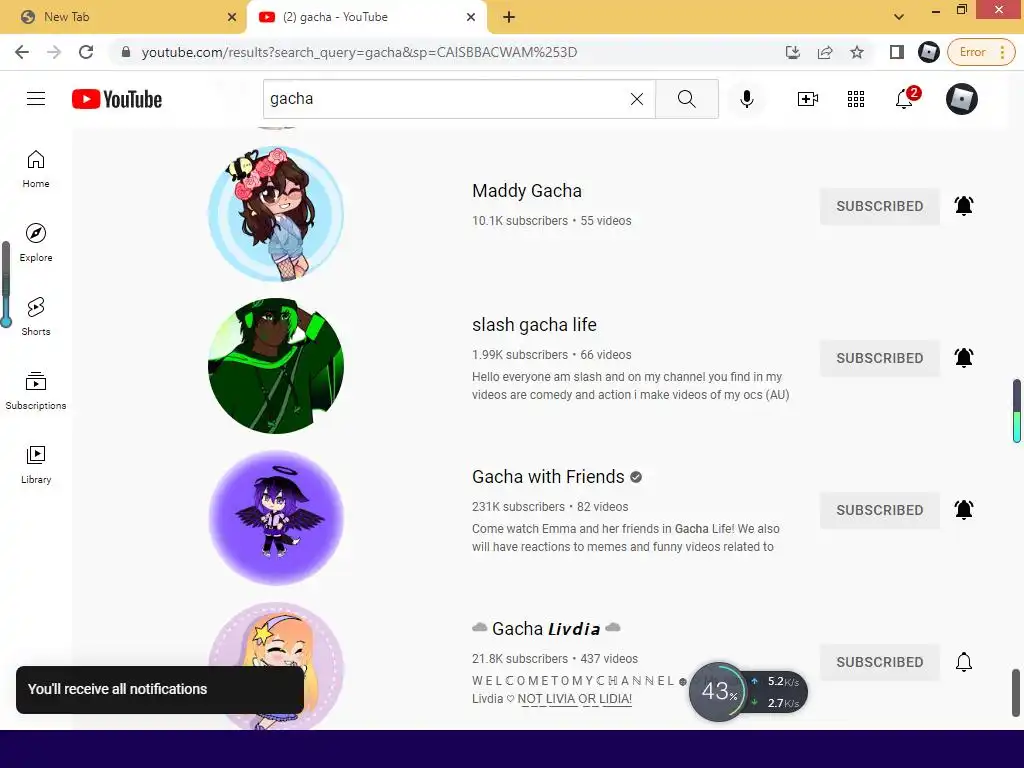Open the Create video menu
The height and width of the screenshot is (768, 1024).
[807, 99]
